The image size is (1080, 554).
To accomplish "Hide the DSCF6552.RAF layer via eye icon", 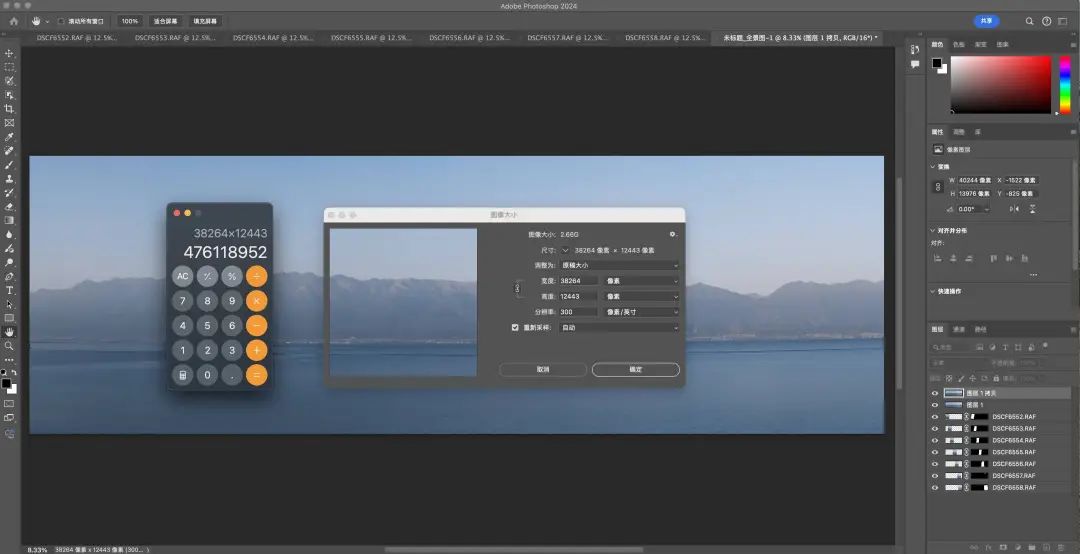I will [935, 416].
